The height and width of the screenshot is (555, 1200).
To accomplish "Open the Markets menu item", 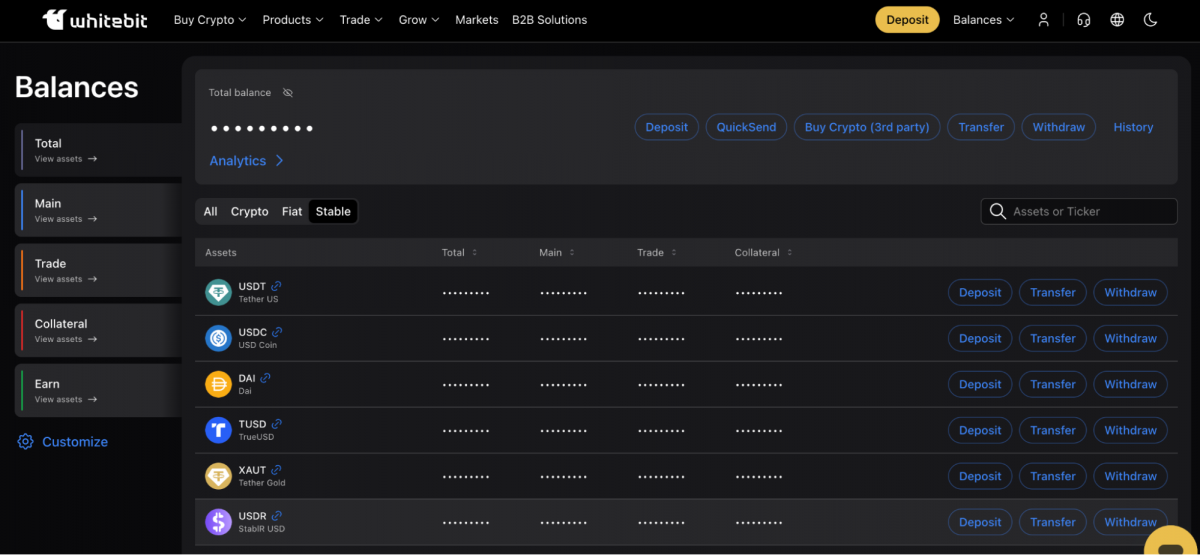I will [476, 20].
